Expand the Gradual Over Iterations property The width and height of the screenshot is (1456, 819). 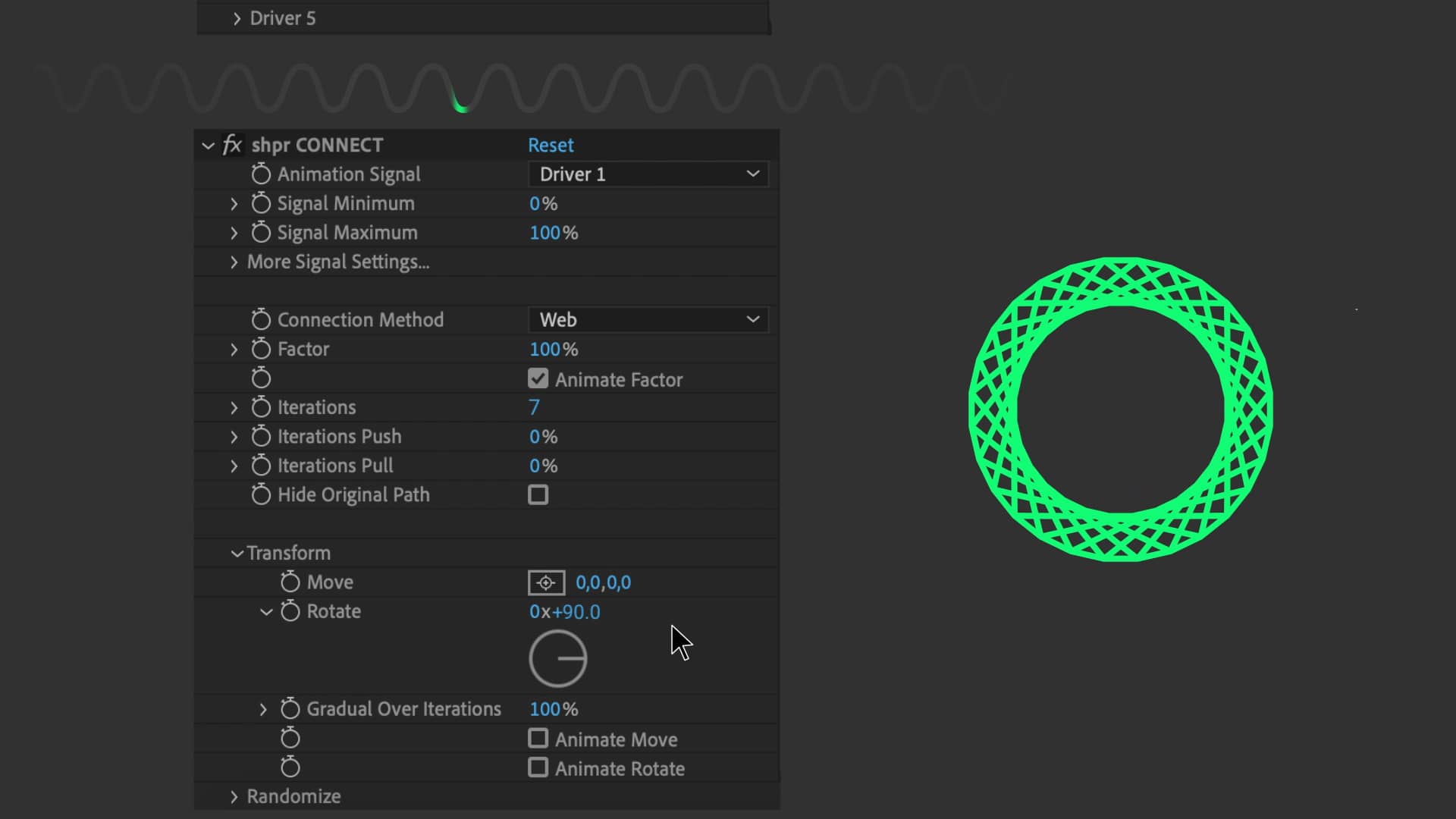(x=263, y=709)
